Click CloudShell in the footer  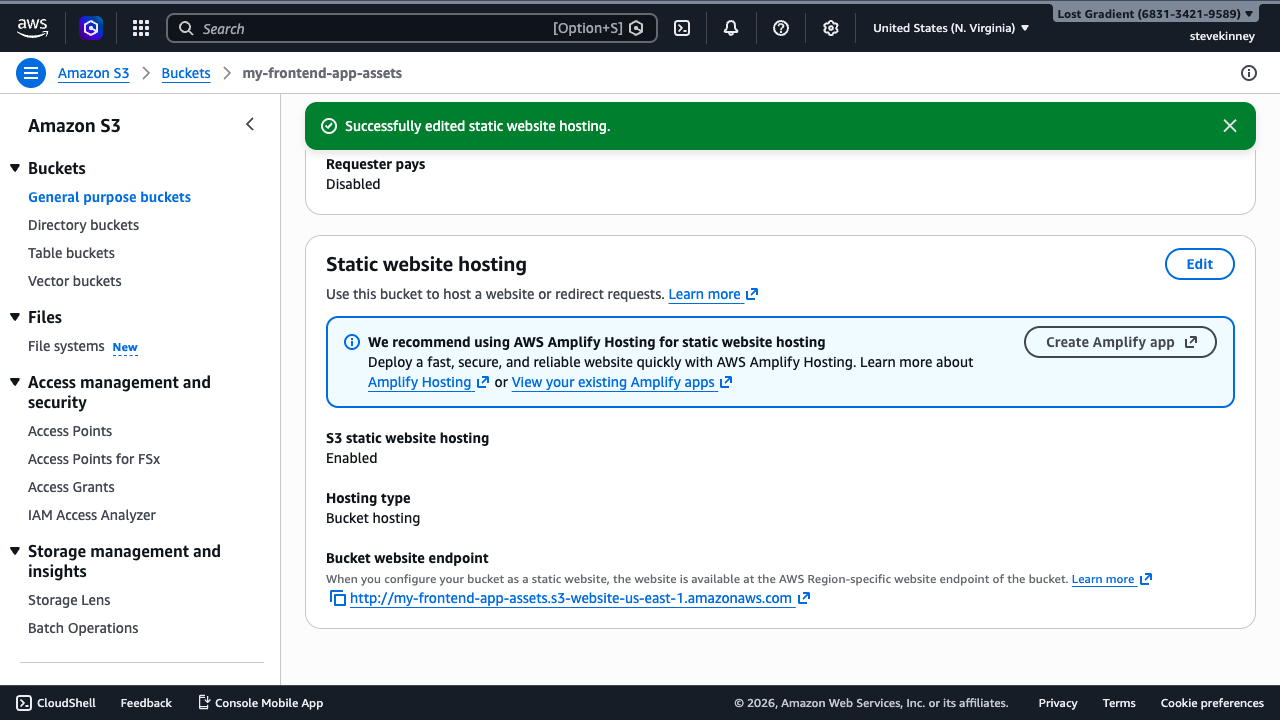56,703
